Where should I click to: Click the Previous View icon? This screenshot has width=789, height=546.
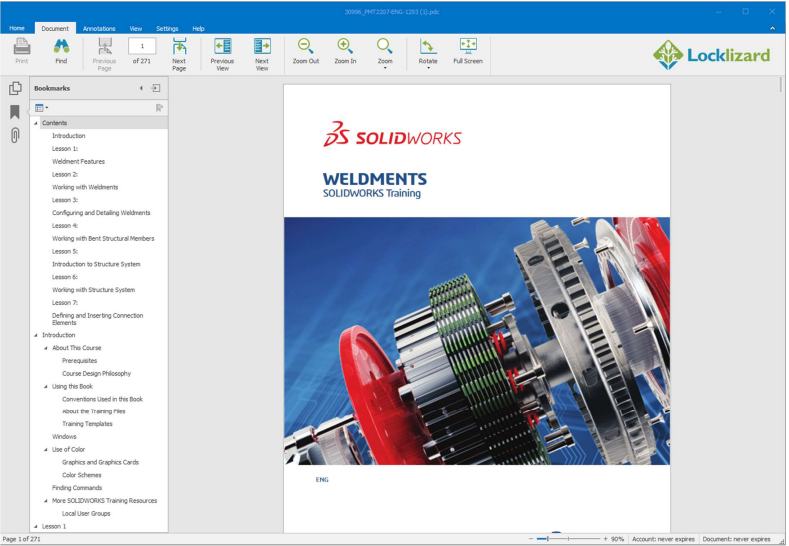point(222,46)
